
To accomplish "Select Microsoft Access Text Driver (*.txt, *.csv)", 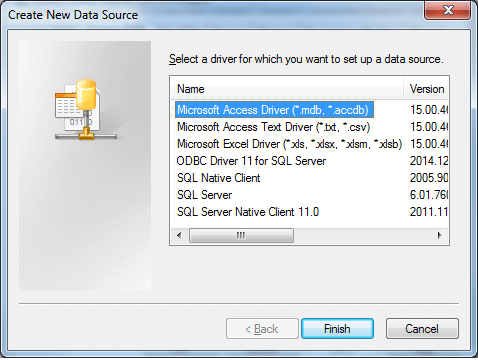I will click(273, 127).
